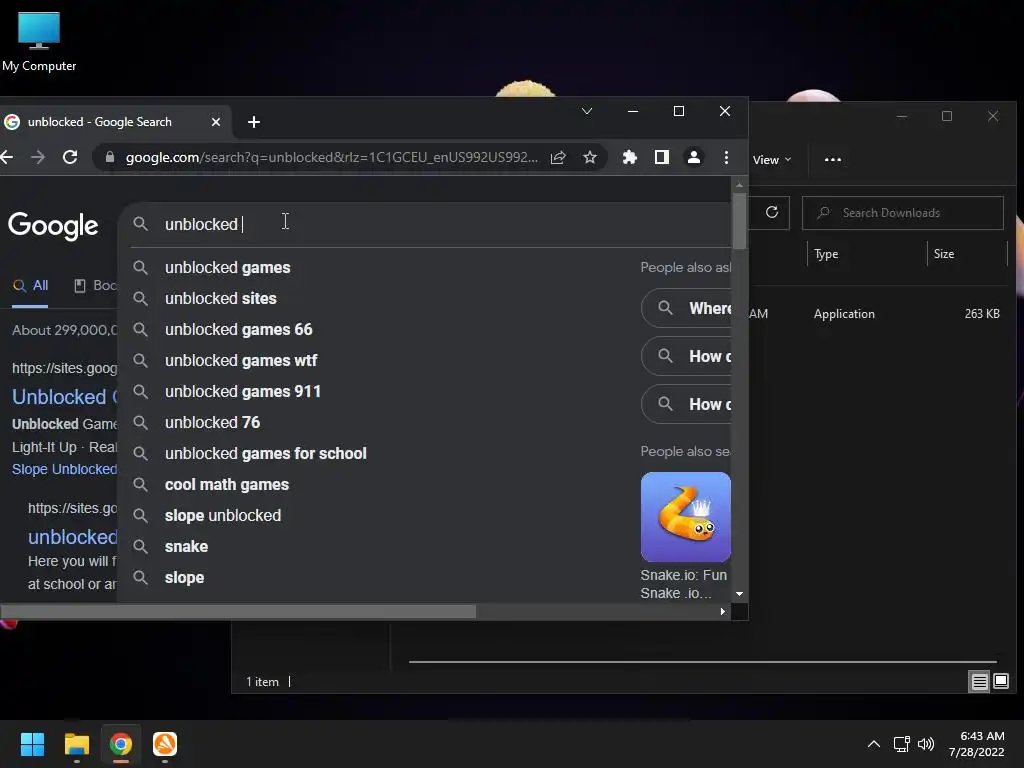The image size is (1024, 768).
Task: Refresh File Explorer Downloads folder
Action: (x=771, y=213)
